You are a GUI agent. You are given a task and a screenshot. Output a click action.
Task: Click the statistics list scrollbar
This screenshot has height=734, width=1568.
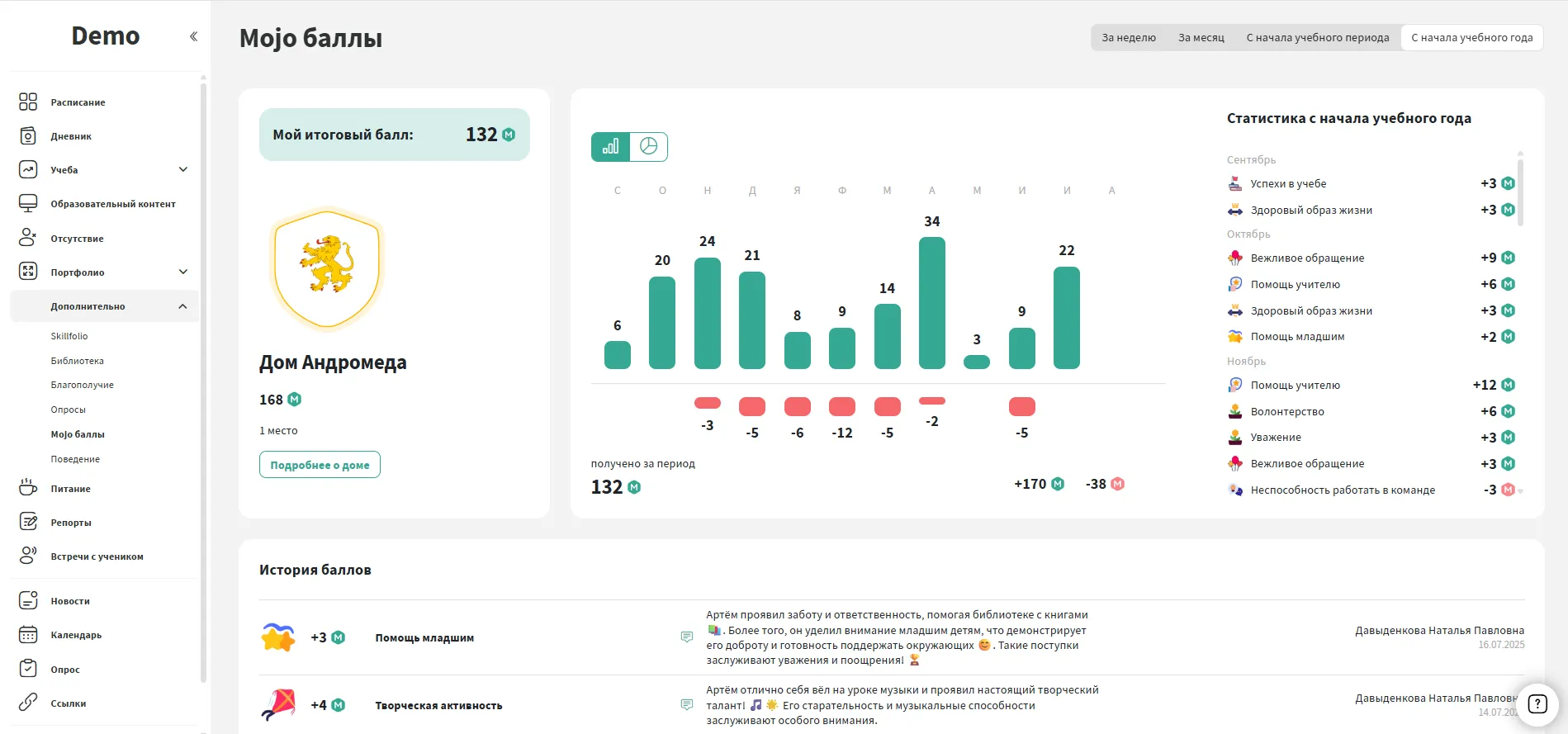click(1520, 190)
